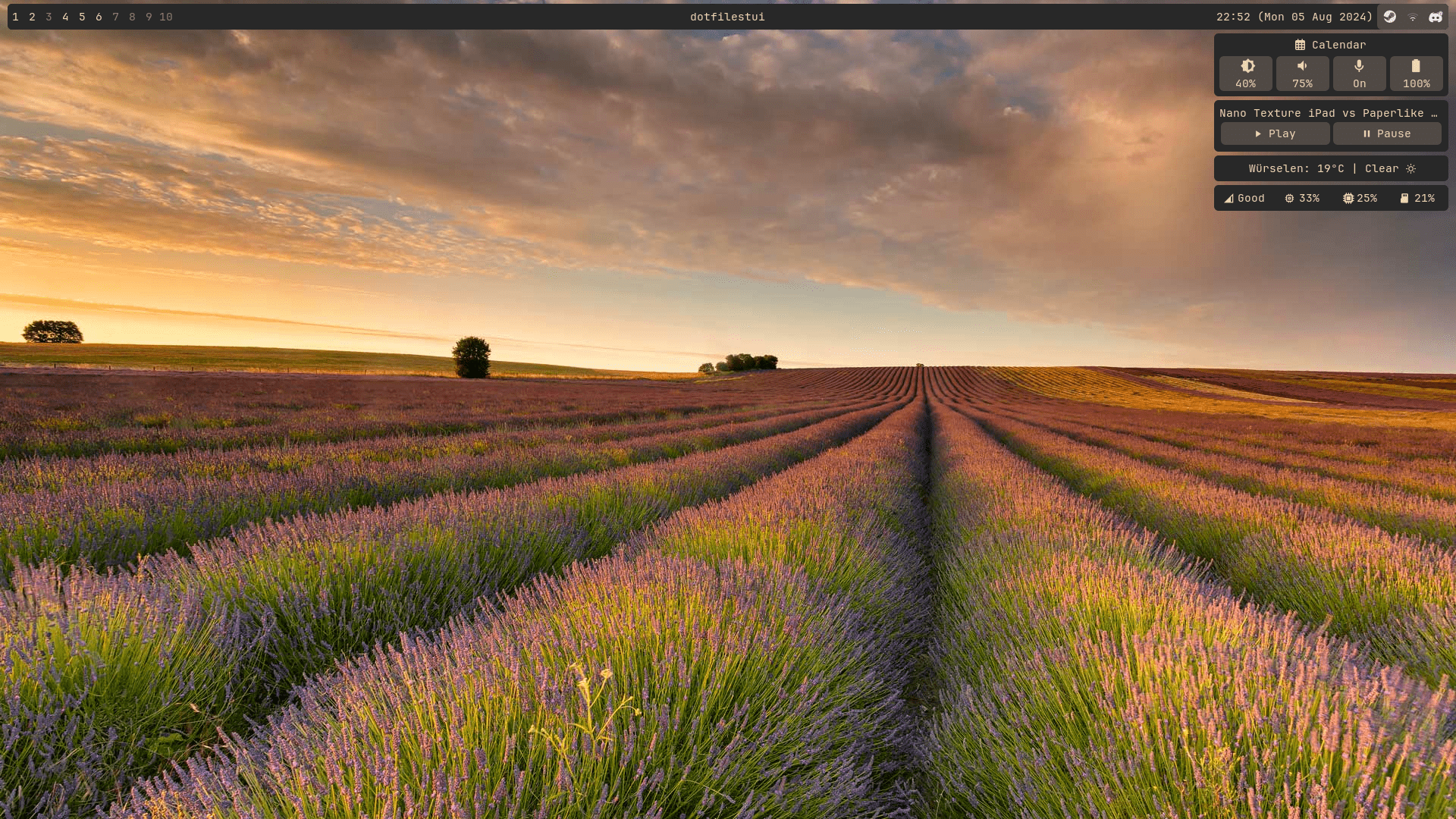Switch to workspace 1

coord(15,17)
